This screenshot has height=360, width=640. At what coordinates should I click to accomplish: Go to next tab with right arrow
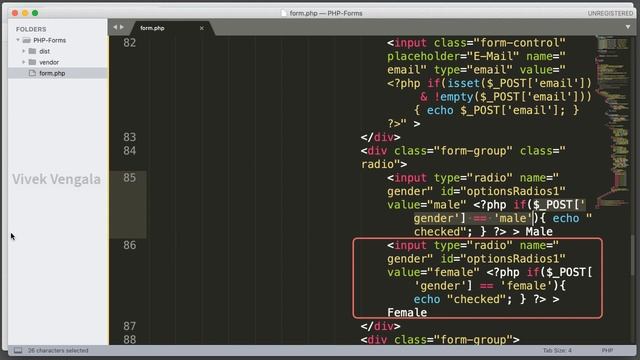122,27
